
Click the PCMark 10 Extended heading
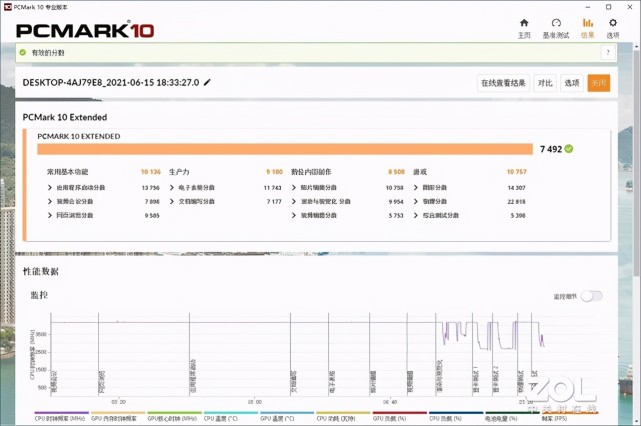pos(65,117)
